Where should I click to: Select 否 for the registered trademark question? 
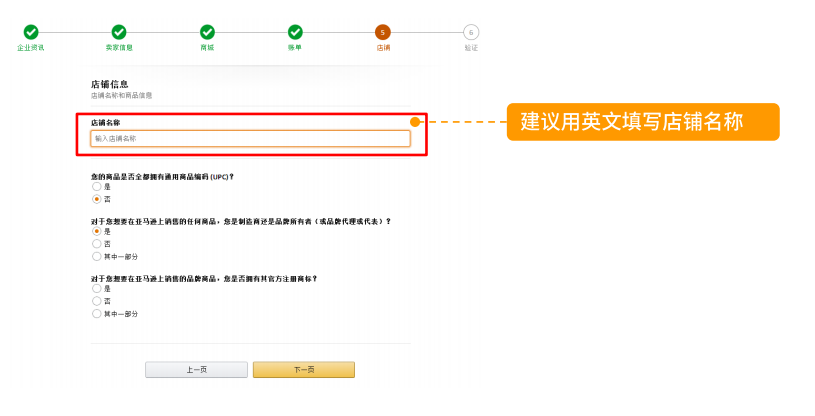coord(97,301)
